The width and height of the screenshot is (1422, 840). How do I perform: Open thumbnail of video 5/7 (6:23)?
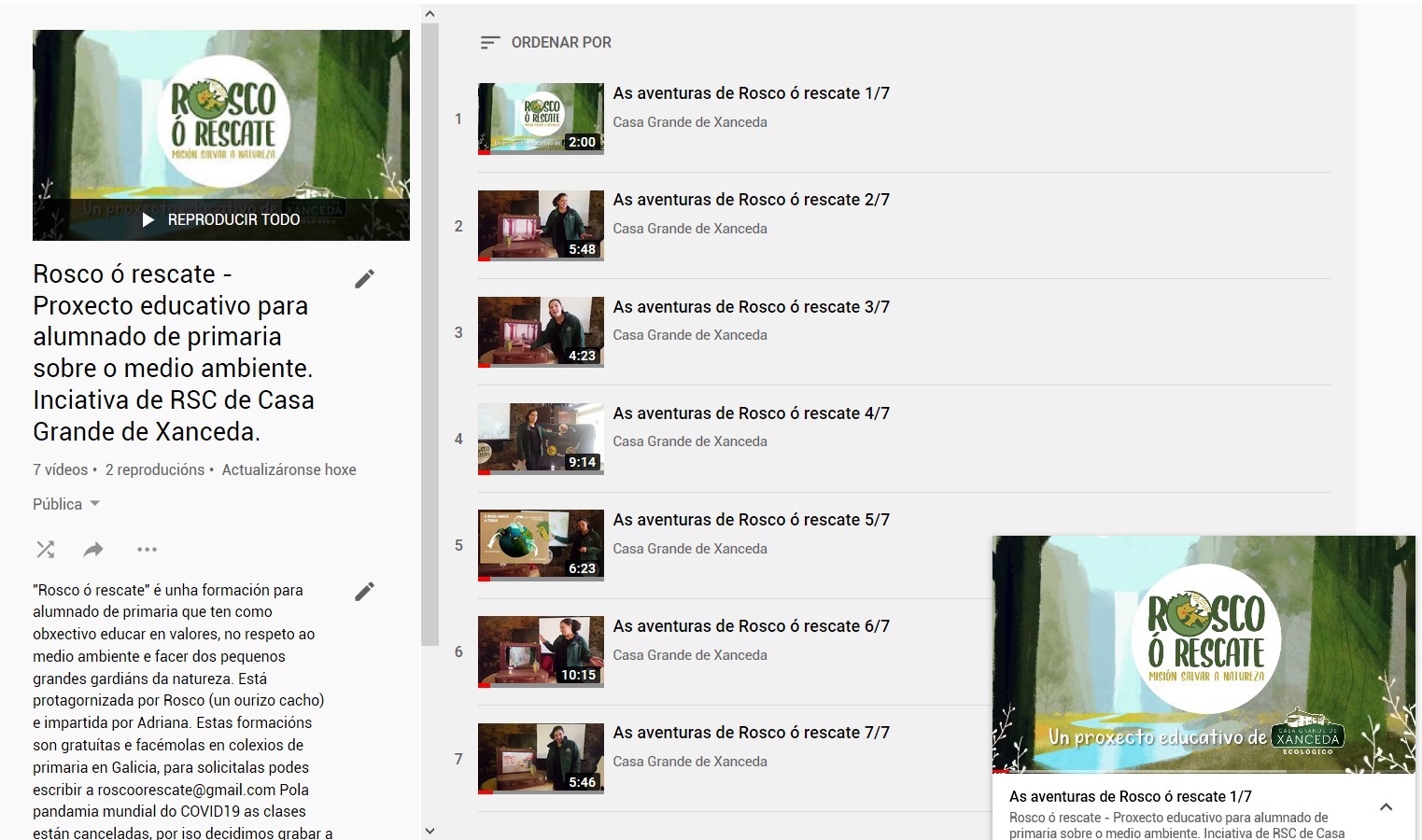pyautogui.click(x=541, y=545)
